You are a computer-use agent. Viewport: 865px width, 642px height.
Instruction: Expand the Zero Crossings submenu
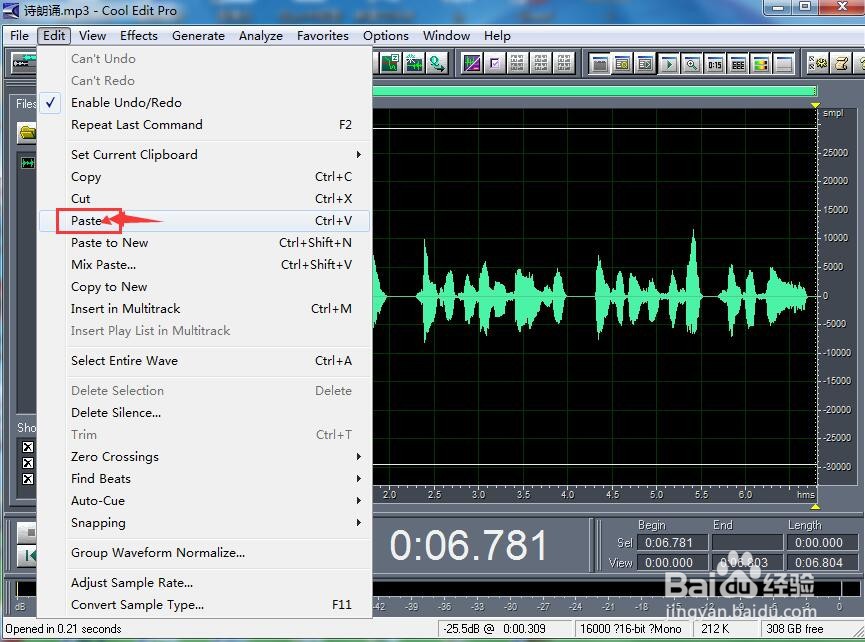pos(204,457)
